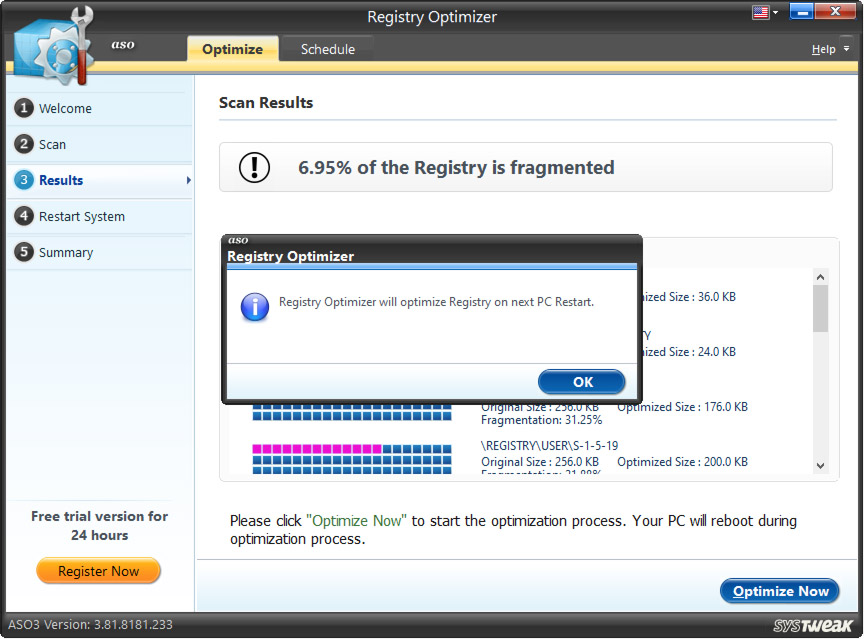Click the language flag selector
This screenshot has height=639, width=864.
pos(760,13)
